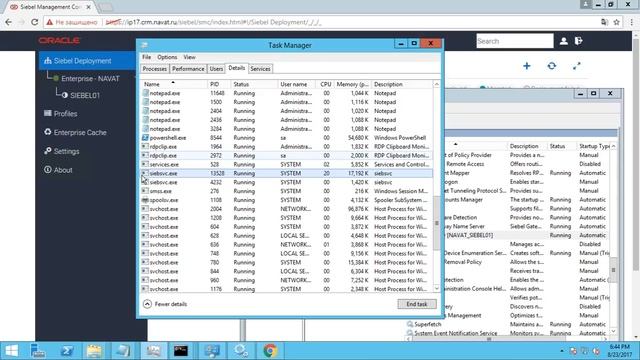Reload the browser page
The image size is (640, 360).
click(x=35, y=22)
